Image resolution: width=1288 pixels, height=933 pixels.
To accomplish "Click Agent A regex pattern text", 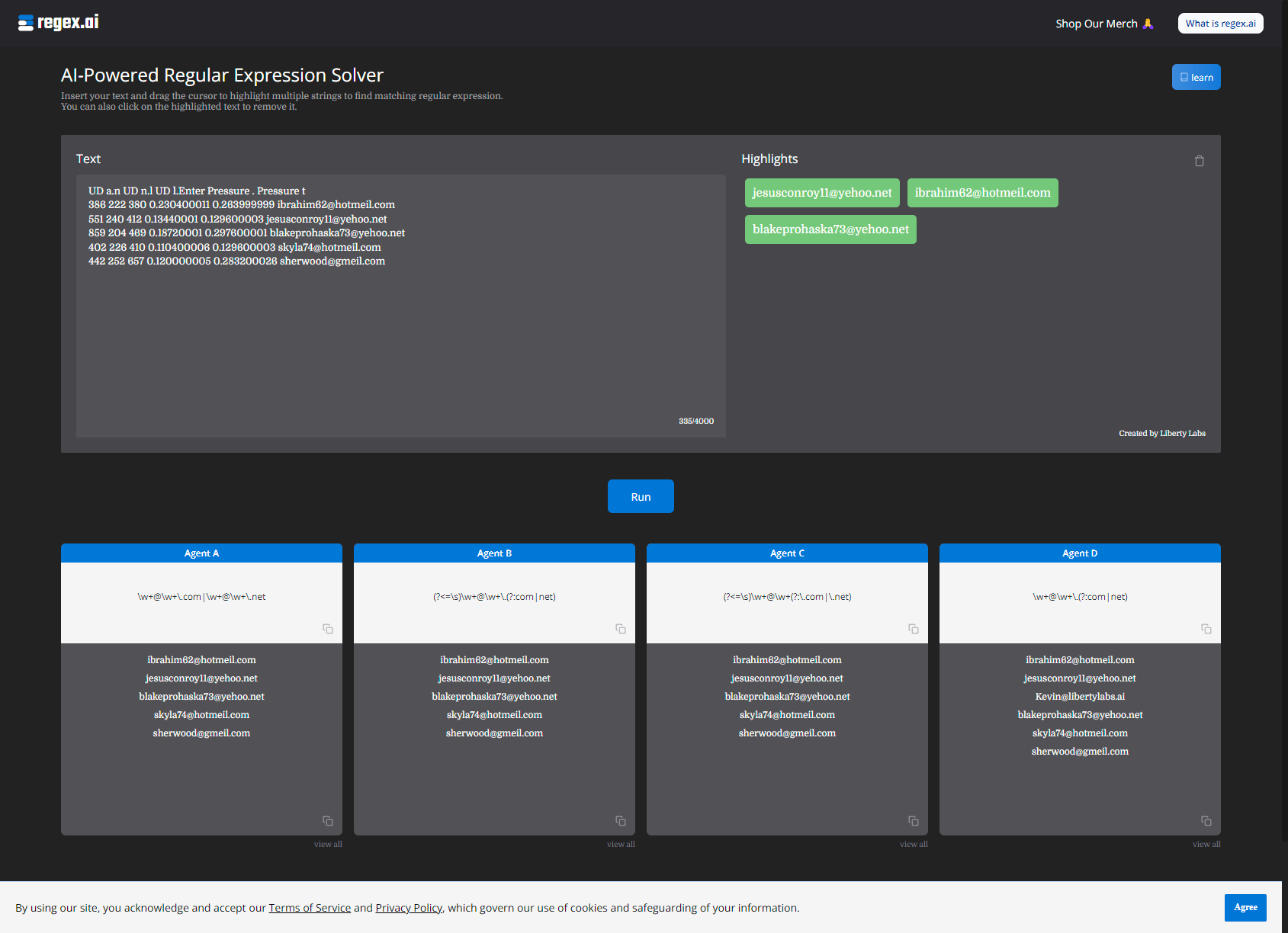I will click(x=201, y=597).
